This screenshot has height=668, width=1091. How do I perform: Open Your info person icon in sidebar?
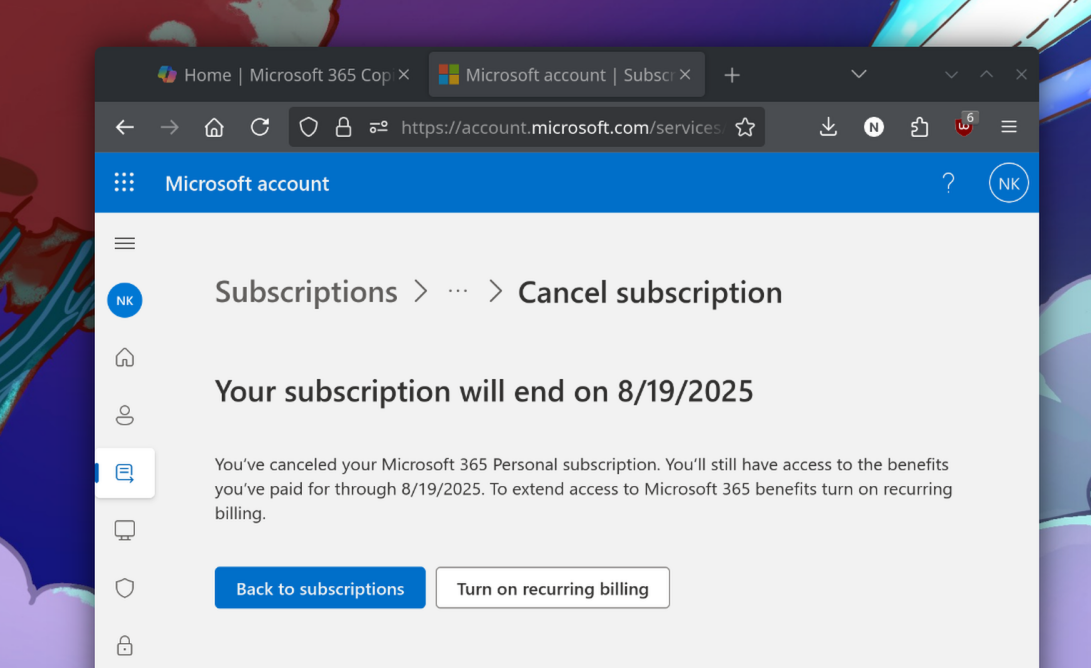coord(124,415)
